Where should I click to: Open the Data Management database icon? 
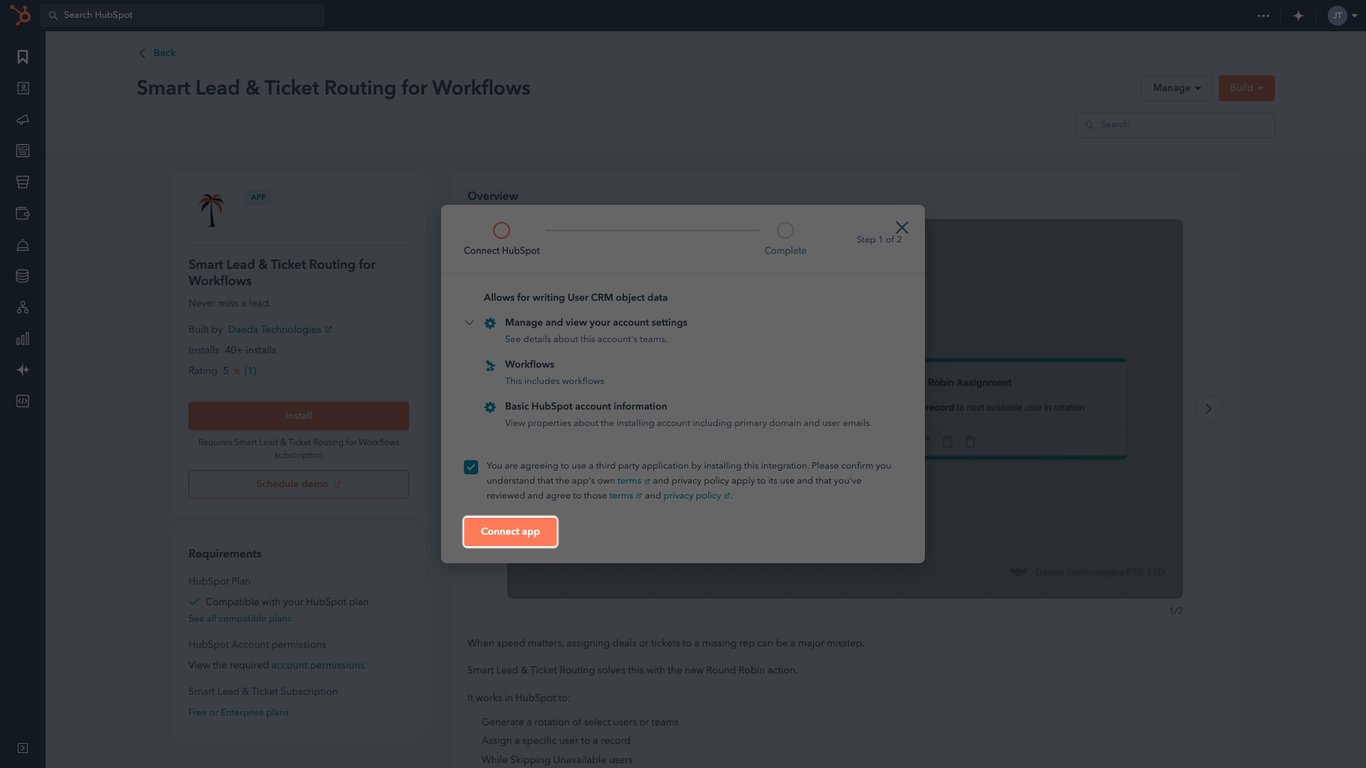tap(22, 276)
